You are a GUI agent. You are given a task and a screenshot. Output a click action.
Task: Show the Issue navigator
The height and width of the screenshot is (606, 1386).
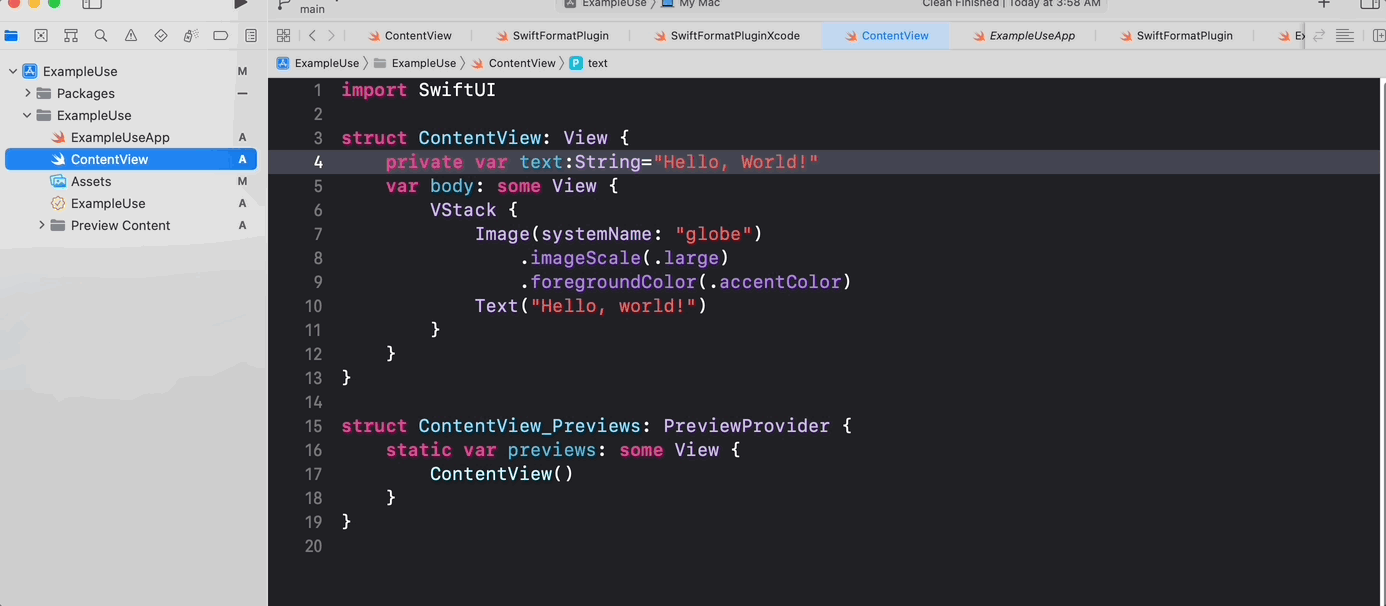[130, 35]
